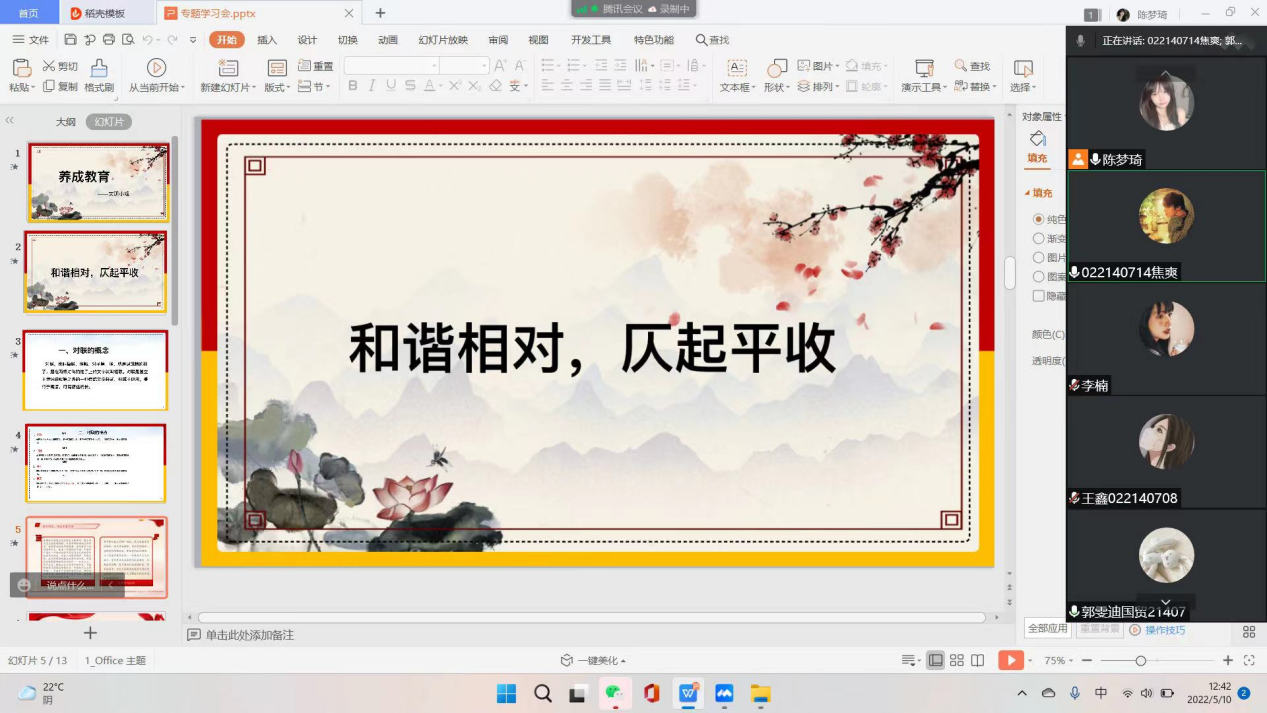Tick the 隐藏 hide background checkbox

click(x=1038, y=296)
